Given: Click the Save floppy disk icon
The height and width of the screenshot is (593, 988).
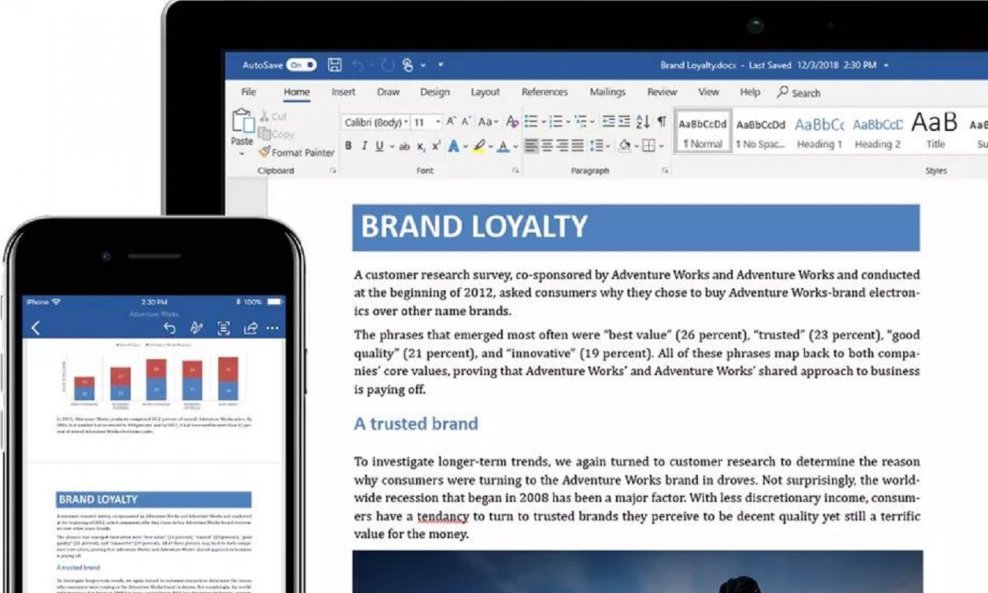Looking at the screenshot, I should pos(335,65).
